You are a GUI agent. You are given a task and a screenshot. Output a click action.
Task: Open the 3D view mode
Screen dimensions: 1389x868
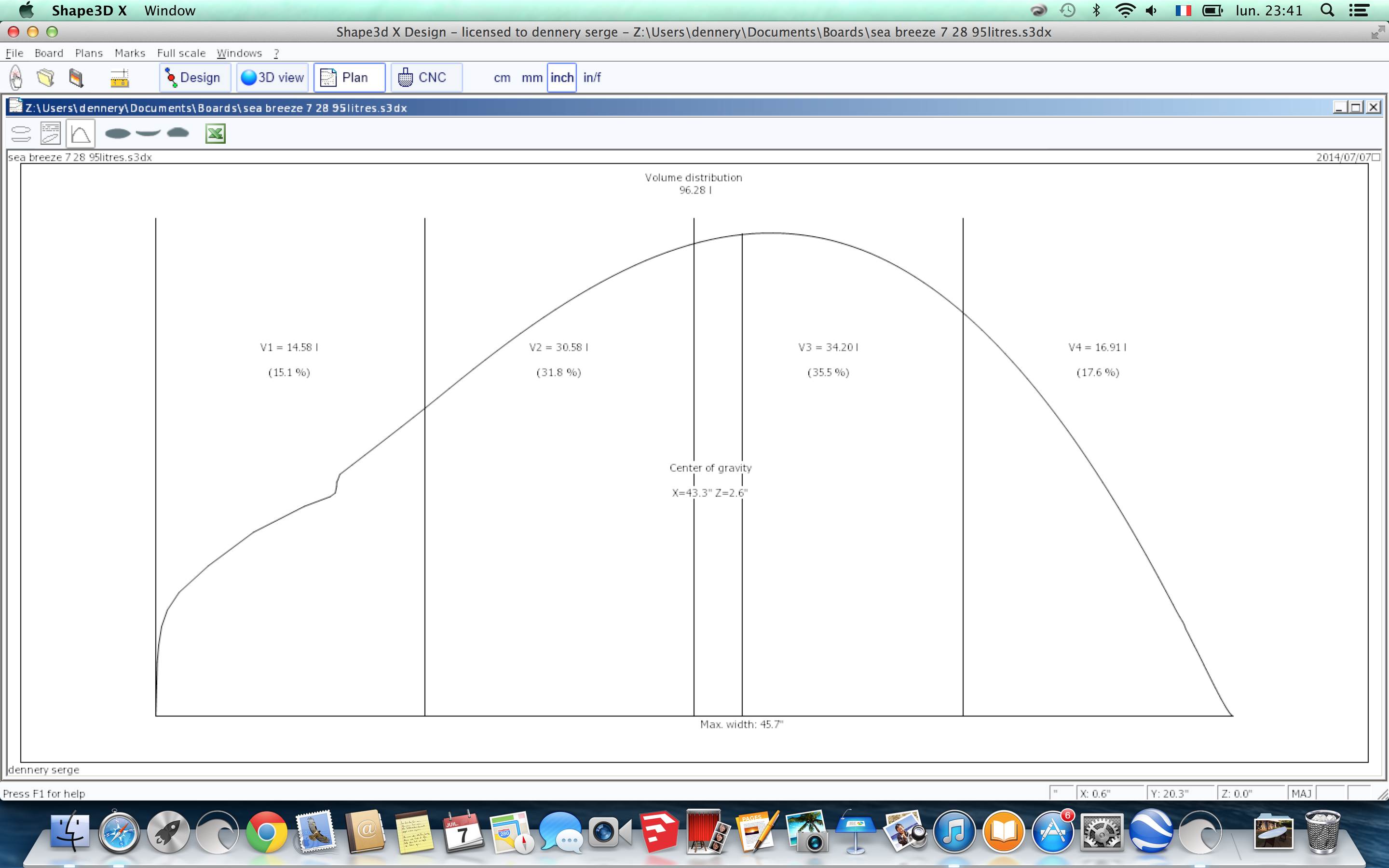click(x=272, y=78)
